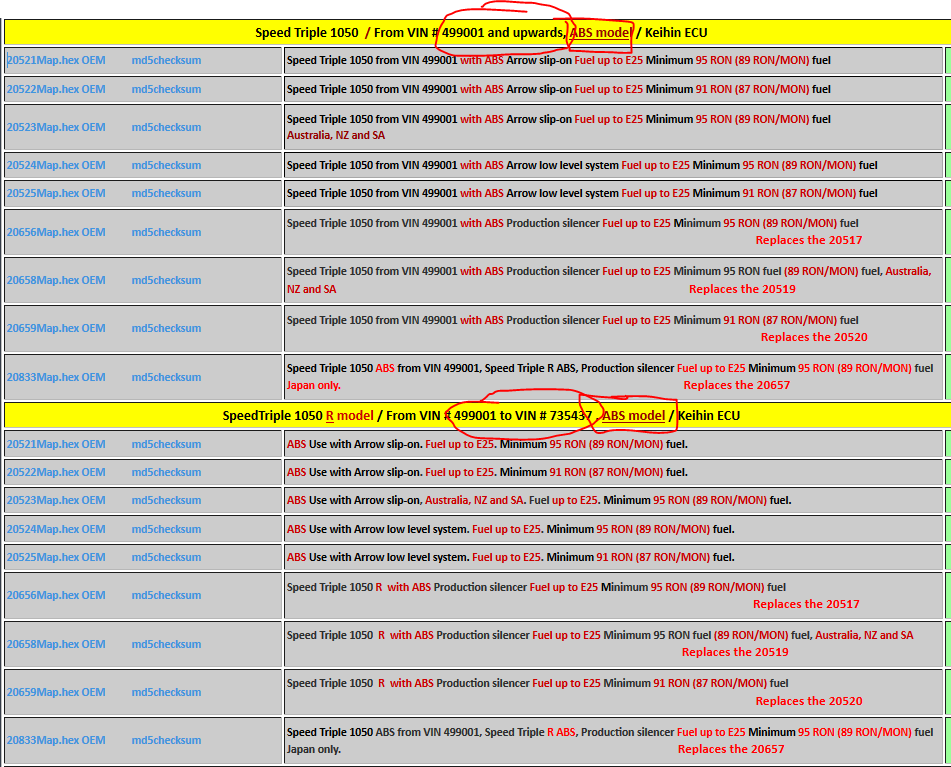Open 20524Map.hex OEM in the VIN upwards section
The image size is (951, 767).
click(x=56, y=165)
